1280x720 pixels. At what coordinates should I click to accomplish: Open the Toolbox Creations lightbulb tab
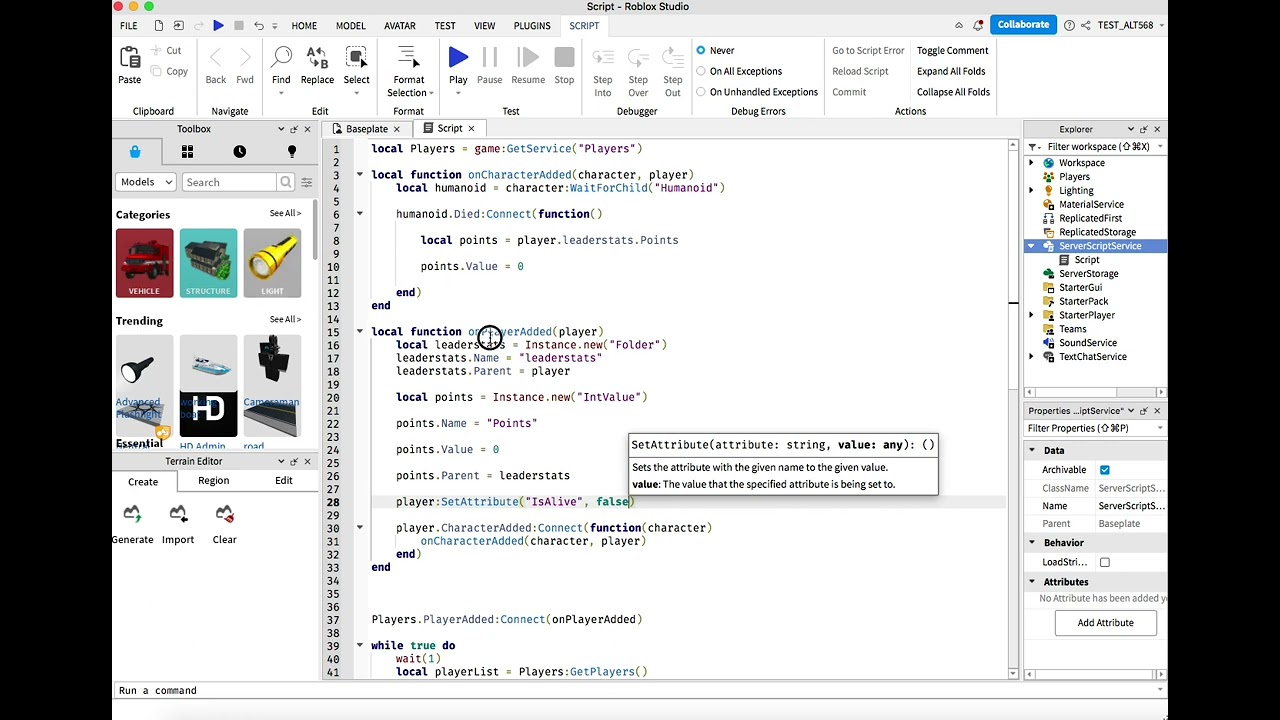pyautogui.click(x=292, y=152)
